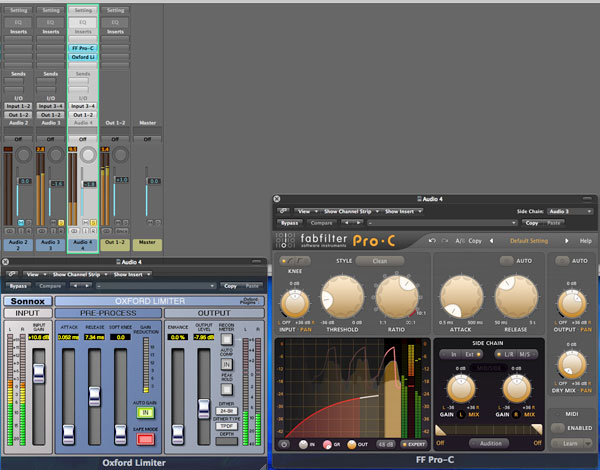The height and width of the screenshot is (470, 600).
Task: Open the FF Pro-C insert slot on Audio 4
Action: [83, 48]
